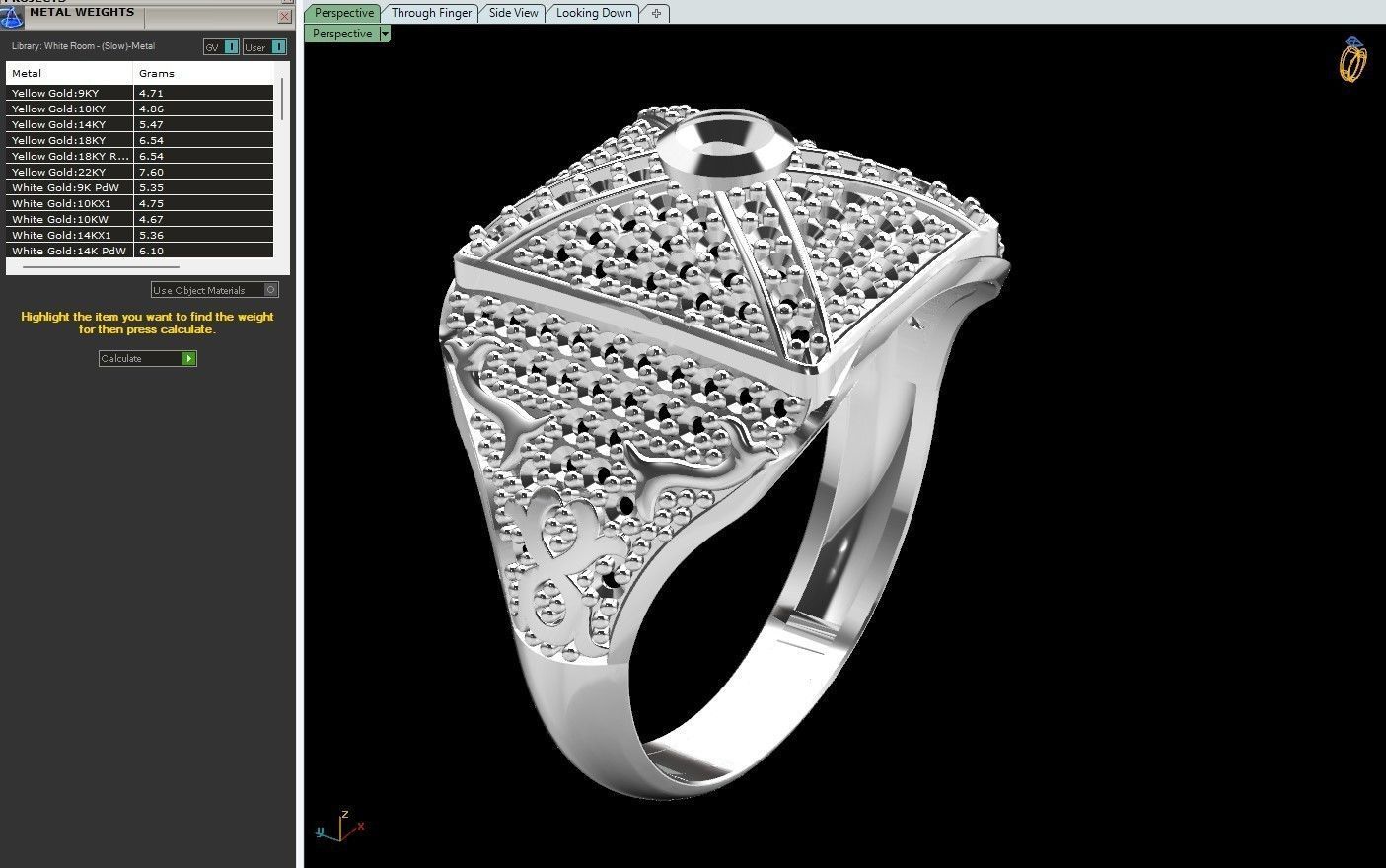1386x868 pixels.
Task: Click the gold ring logo icon
Action: (1352, 60)
